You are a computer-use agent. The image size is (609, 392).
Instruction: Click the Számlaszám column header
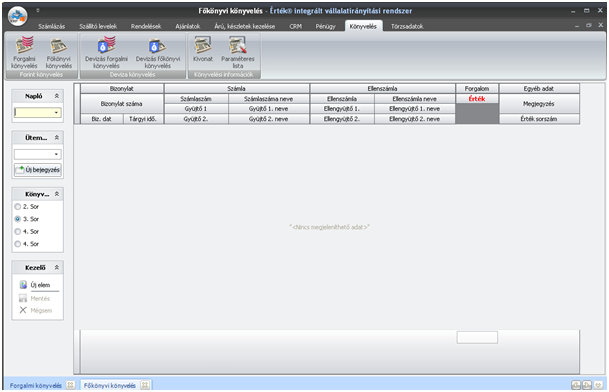(196, 99)
